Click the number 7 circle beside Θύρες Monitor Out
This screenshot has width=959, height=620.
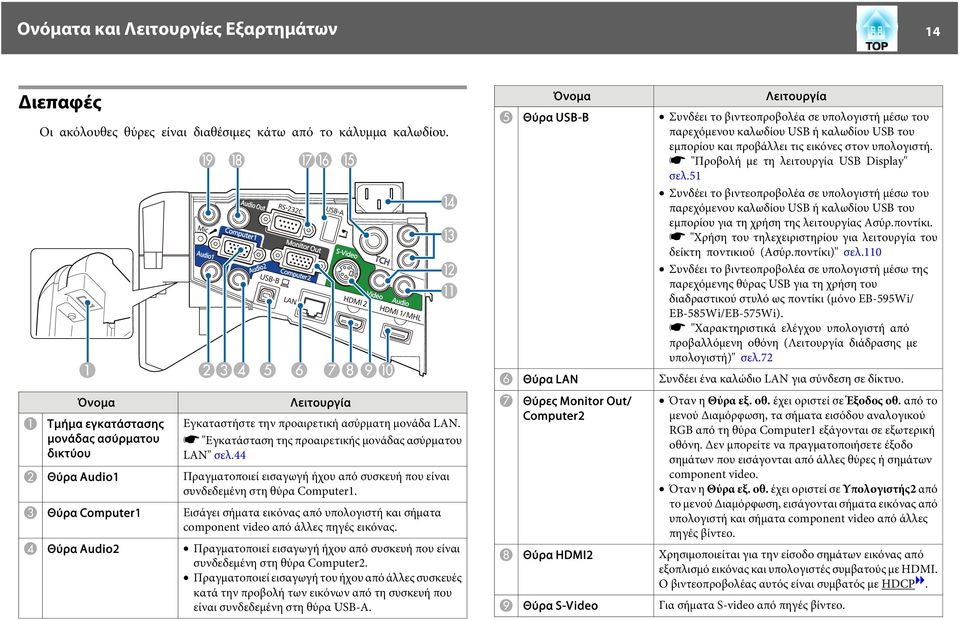(506, 401)
